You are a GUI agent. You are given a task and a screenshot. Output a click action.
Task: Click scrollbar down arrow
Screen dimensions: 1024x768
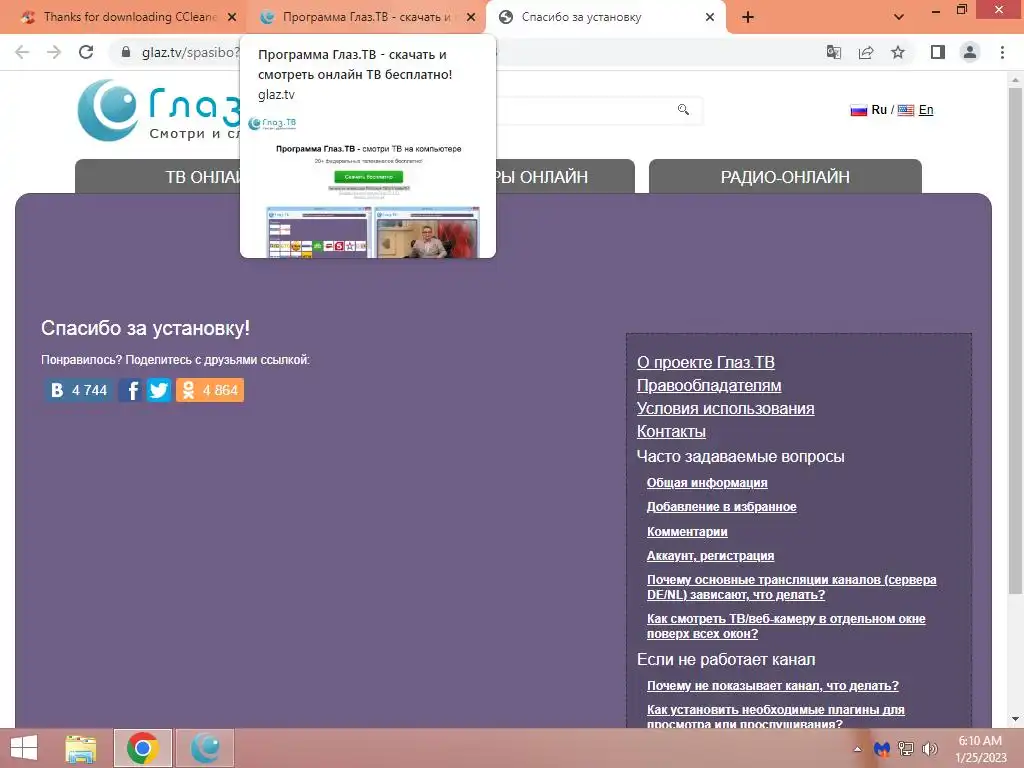tap(1015, 719)
